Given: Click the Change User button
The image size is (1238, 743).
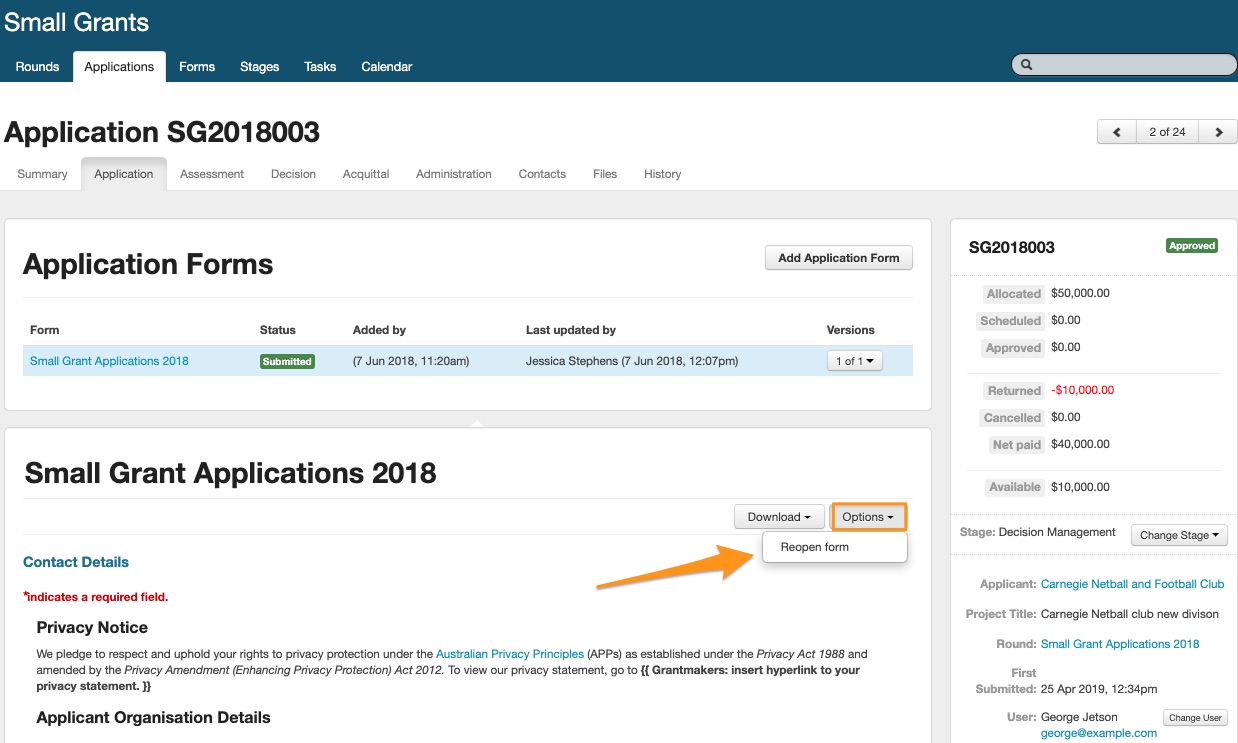Looking at the screenshot, I should [x=1195, y=718].
